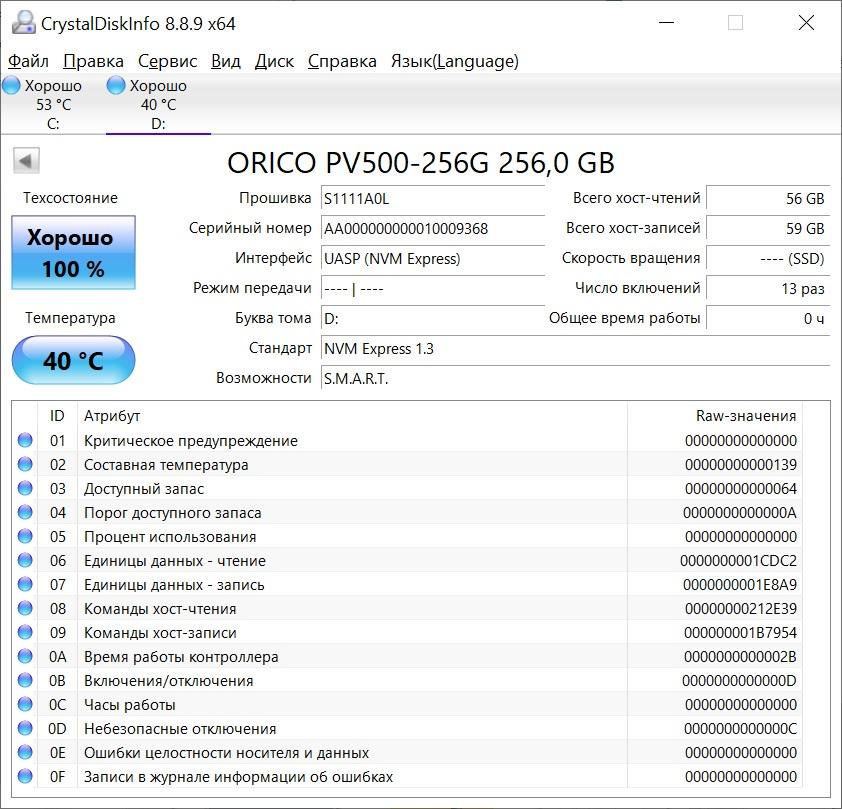Click the transfer mode field ---- | ----

[x=433, y=289]
